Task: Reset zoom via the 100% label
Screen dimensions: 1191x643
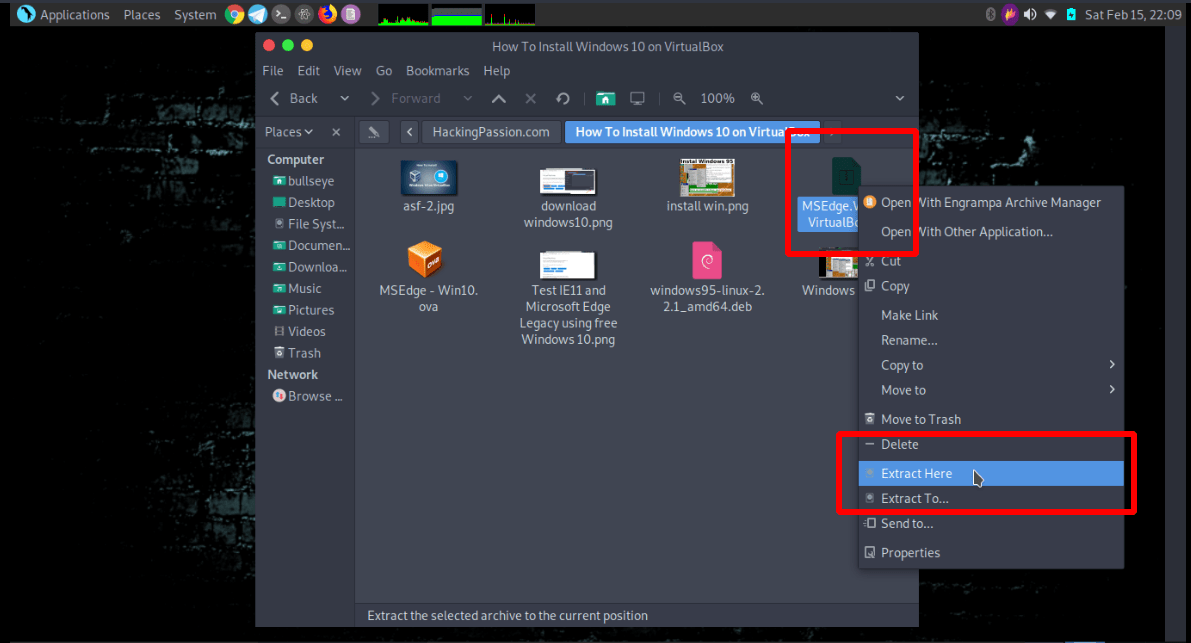Action: pos(717,99)
